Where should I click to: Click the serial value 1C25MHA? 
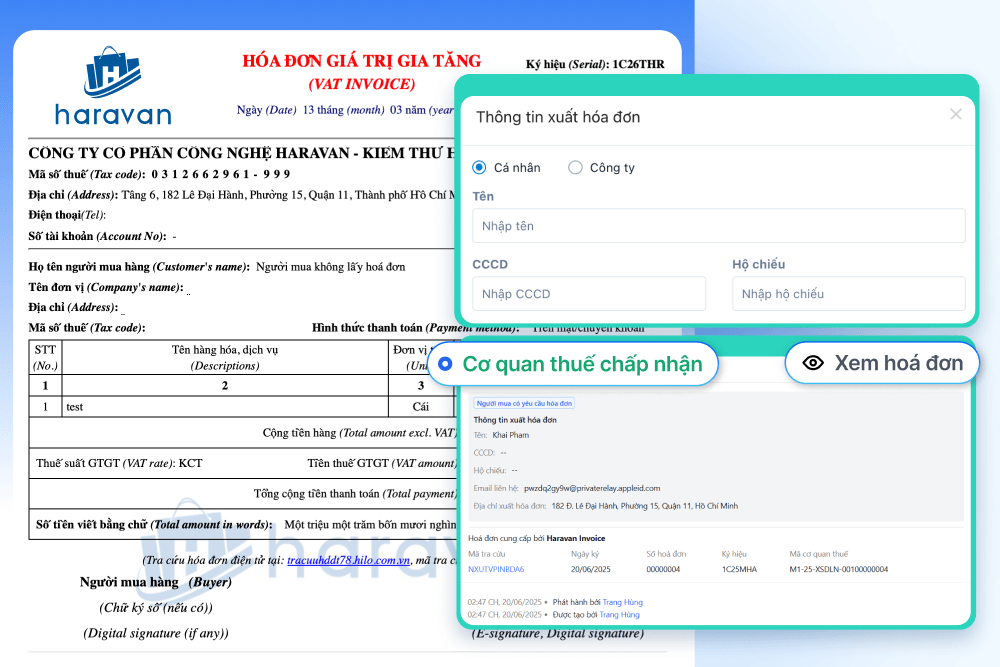[739, 569]
